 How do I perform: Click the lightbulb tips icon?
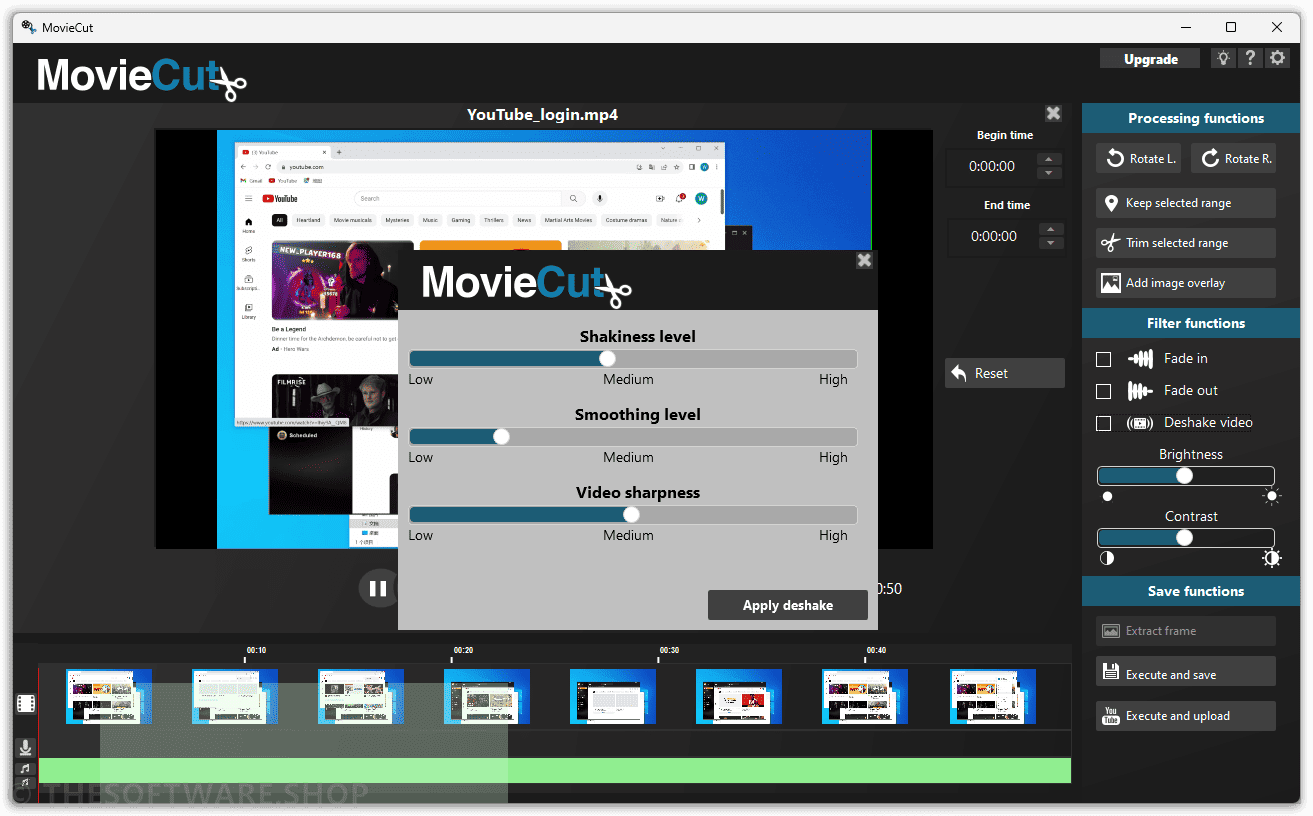1223,58
